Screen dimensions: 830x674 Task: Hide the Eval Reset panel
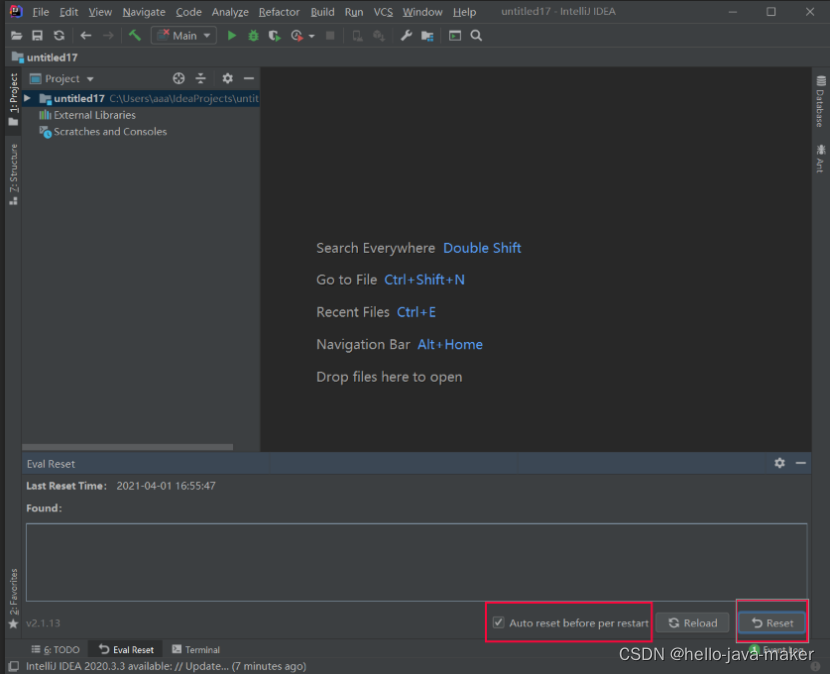(x=801, y=463)
